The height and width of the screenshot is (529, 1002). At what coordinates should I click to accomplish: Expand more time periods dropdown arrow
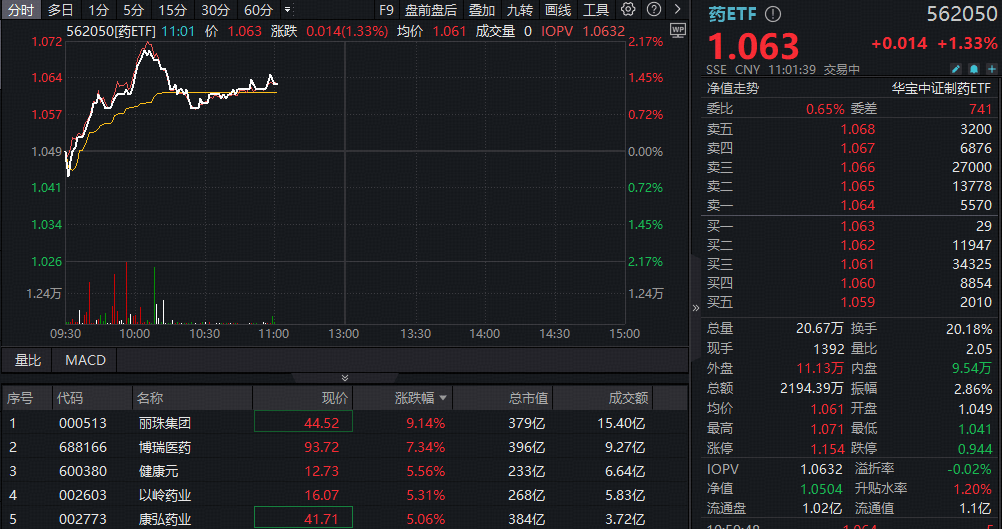point(288,10)
